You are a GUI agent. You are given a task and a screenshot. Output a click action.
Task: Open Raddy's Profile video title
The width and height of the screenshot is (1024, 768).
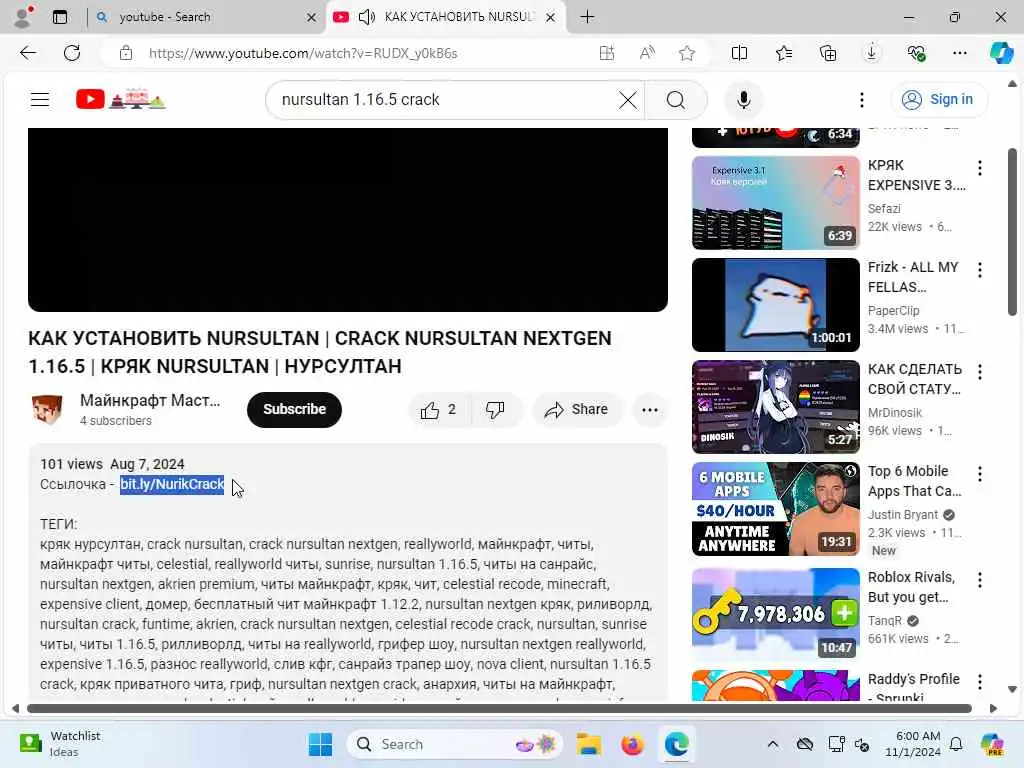[914, 687]
